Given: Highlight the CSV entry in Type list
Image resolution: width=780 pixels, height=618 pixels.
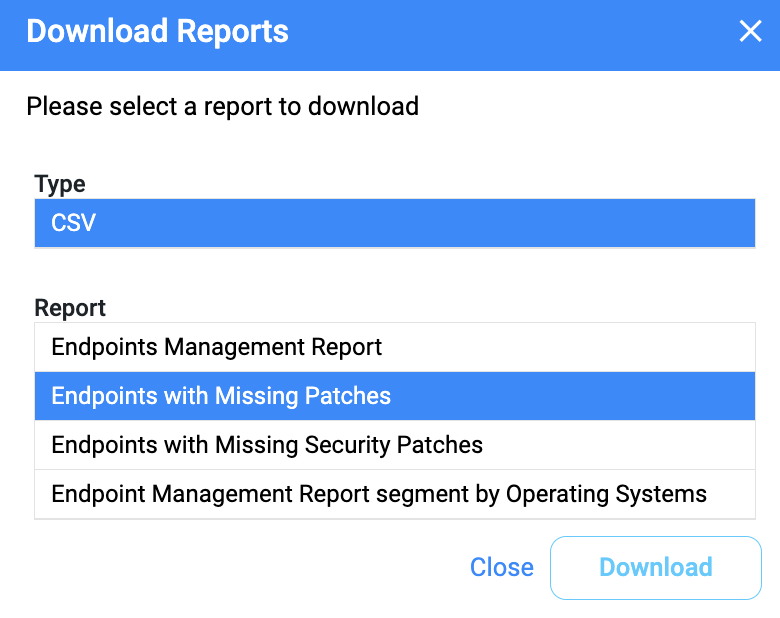Looking at the screenshot, I should pyautogui.click(x=395, y=223).
